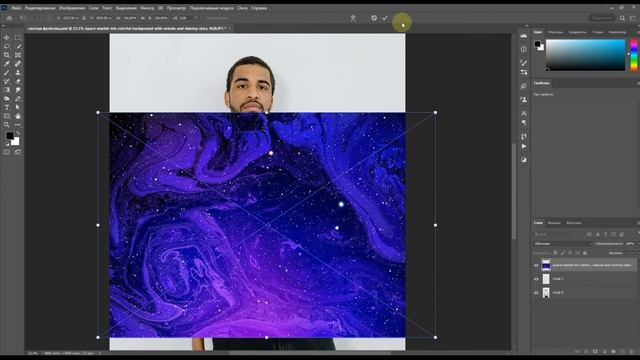Click the Home icon in options bar
Screen dimensions: 640x360
point(9,18)
